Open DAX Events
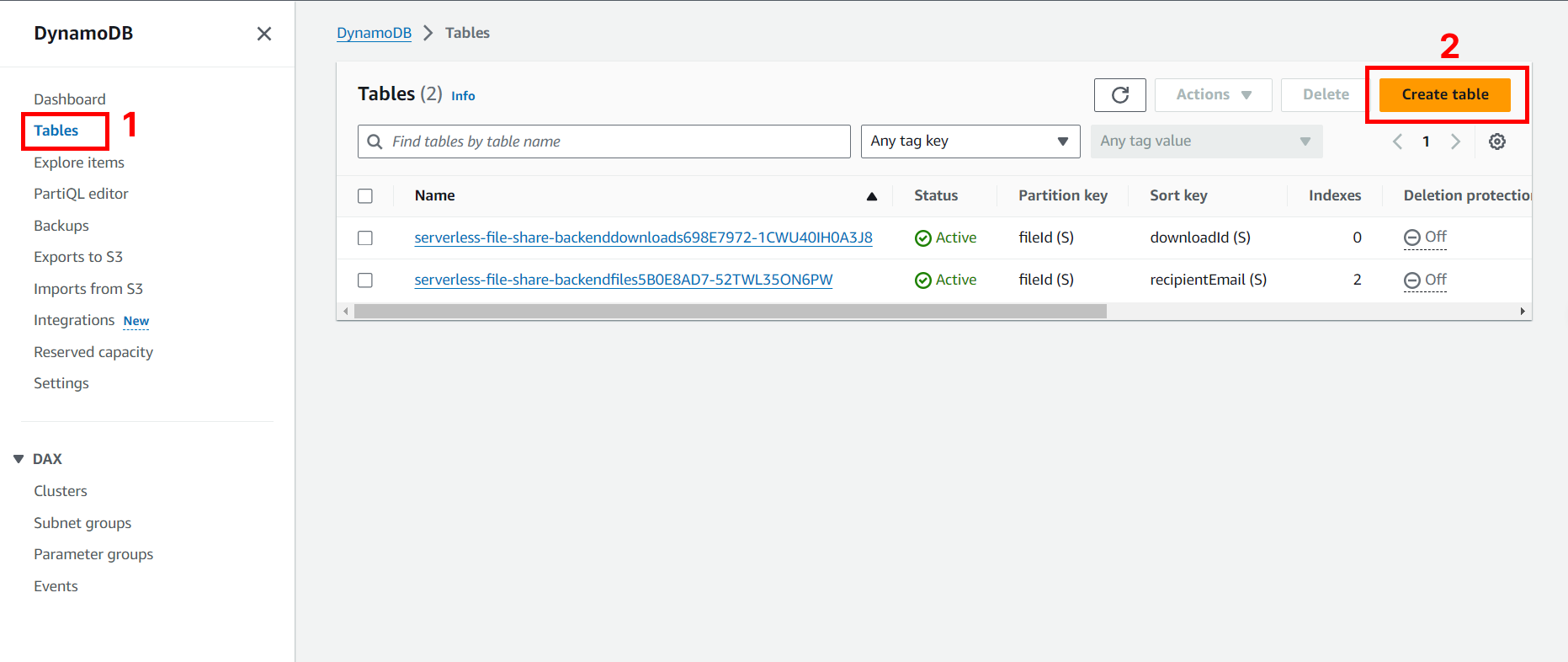The width and height of the screenshot is (1568, 662). point(56,586)
